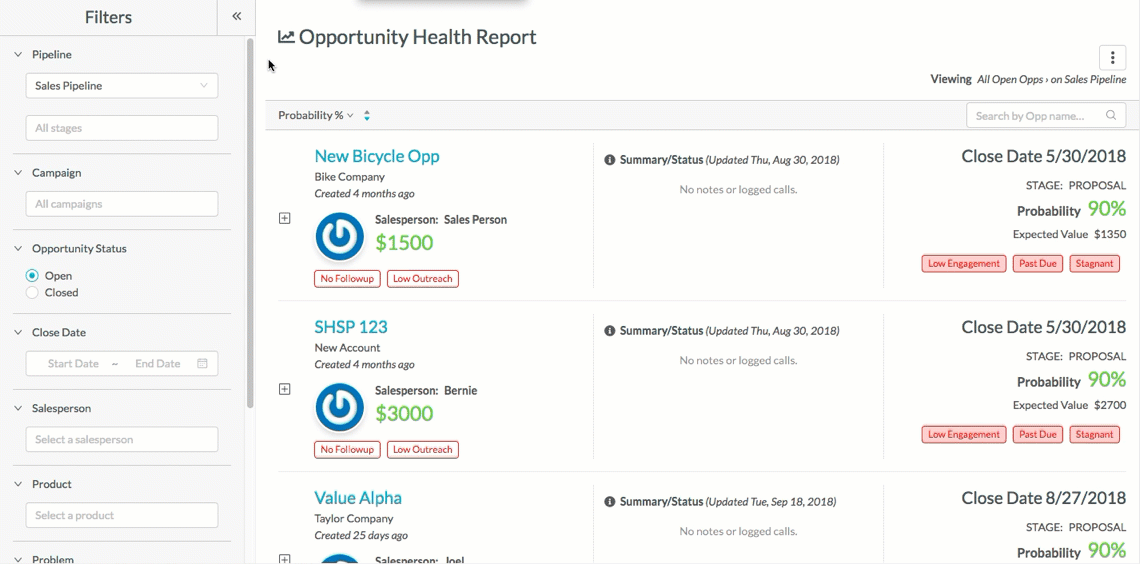Image resolution: width=1140 pixels, height=564 pixels.
Task: Expand New Bicycle Opp row plus icon
Action: (285, 218)
